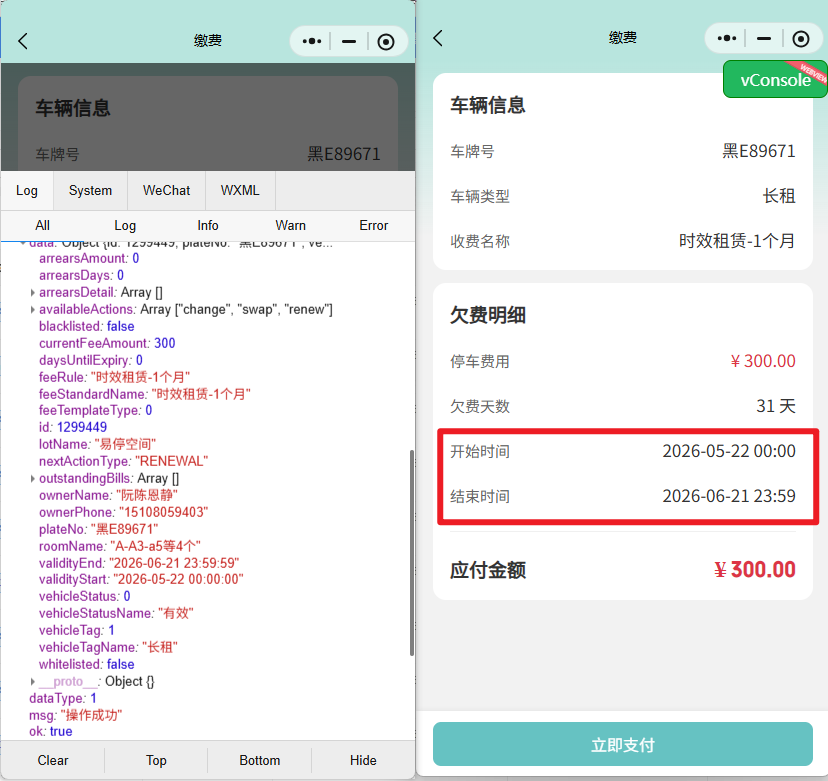Minimize the mini program in left window
Image resolution: width=828 pixels, height=781 pixels.
(x=349, y=41)
